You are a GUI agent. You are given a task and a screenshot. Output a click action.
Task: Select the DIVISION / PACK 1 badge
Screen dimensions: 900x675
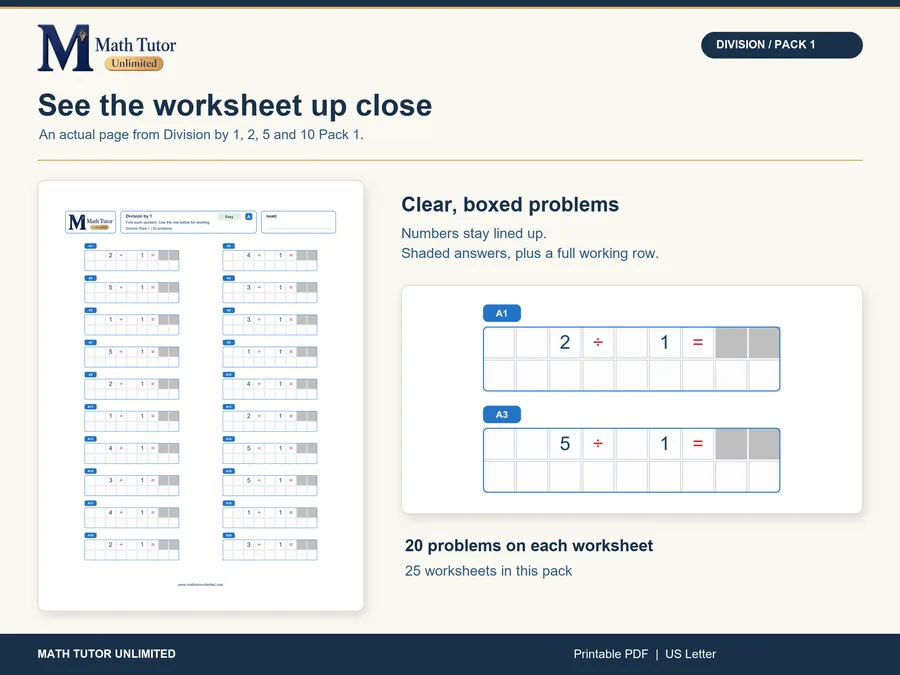(x=781, y=45)
